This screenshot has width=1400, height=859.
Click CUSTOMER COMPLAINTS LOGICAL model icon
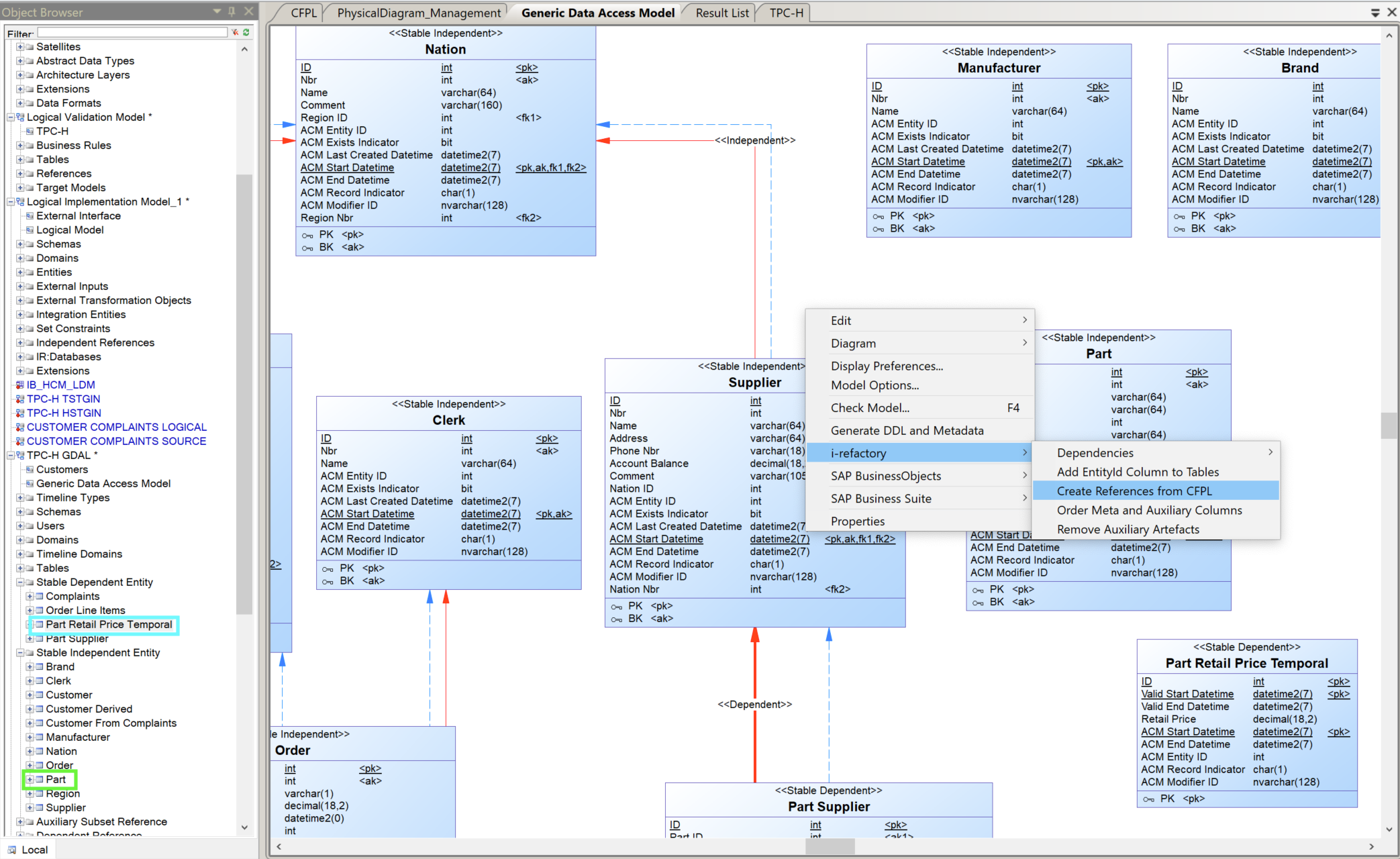coord(20,427)
